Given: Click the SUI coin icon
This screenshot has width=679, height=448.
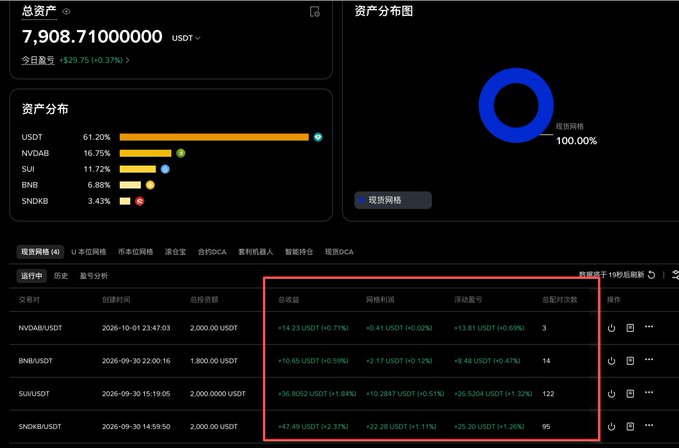Looking at the screenshot, I should point(165,169).
